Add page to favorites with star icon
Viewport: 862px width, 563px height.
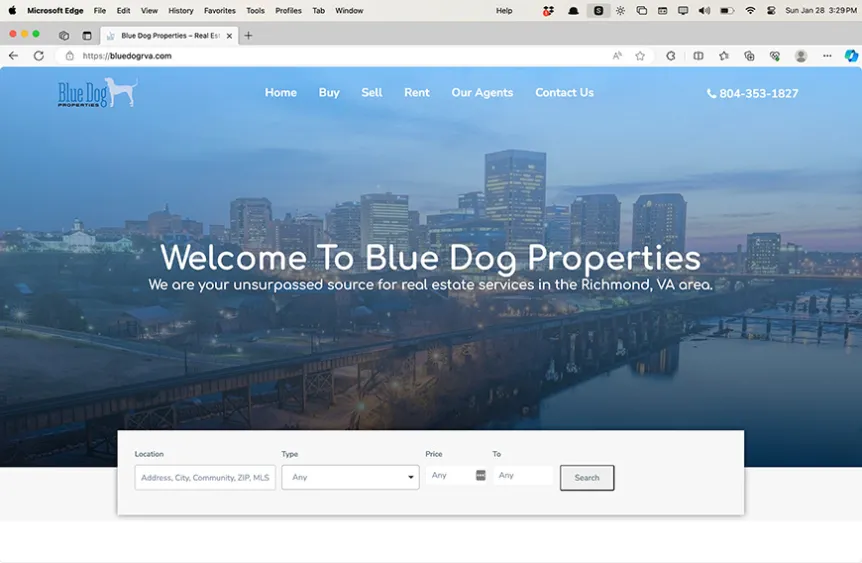pos(640,56)
